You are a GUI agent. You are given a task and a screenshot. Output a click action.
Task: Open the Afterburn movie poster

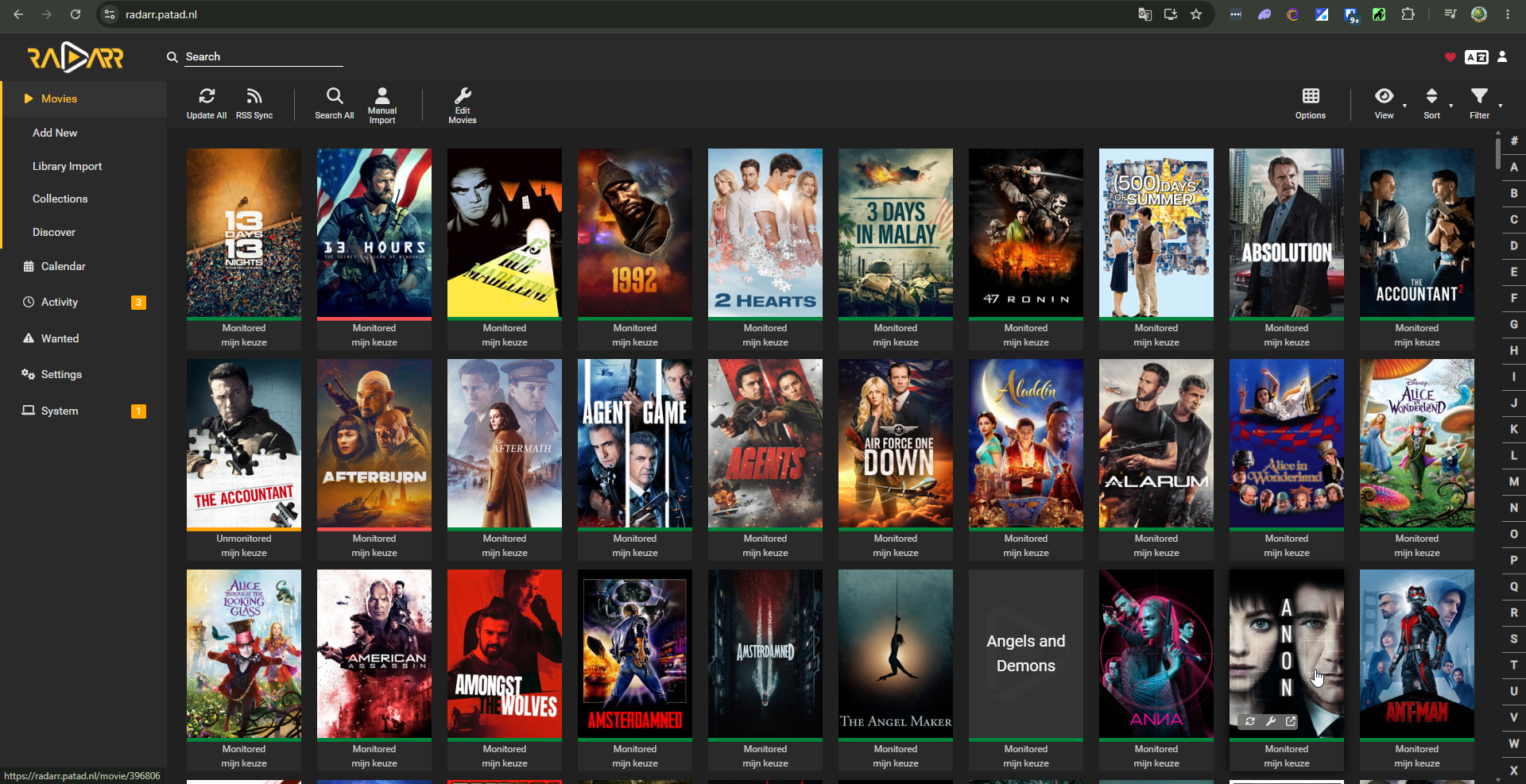coord(374,443)
